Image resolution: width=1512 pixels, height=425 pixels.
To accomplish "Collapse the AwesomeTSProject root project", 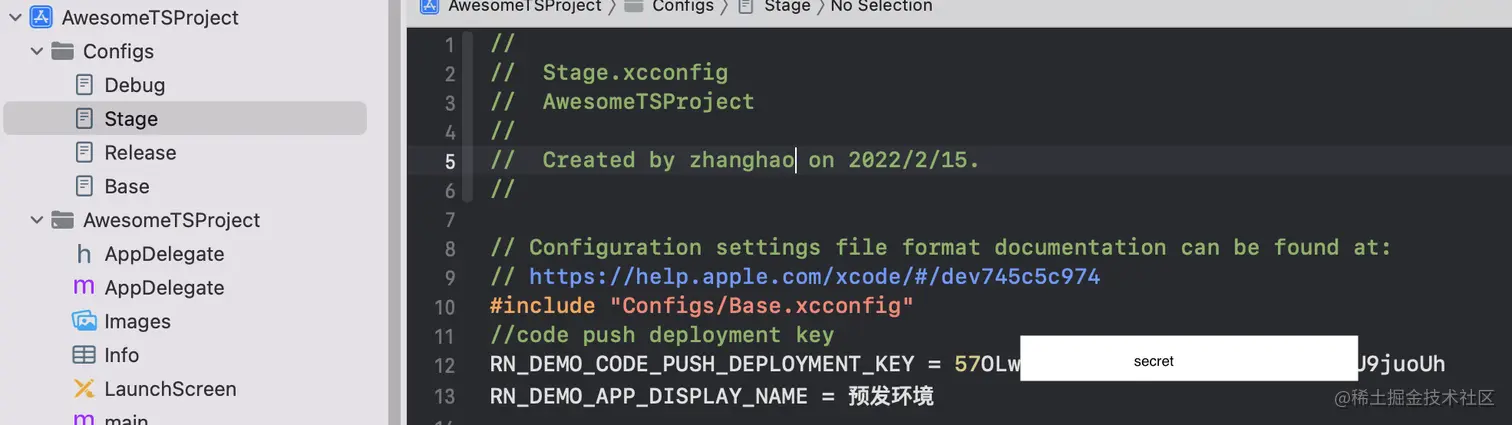I will tap(15, 17).
